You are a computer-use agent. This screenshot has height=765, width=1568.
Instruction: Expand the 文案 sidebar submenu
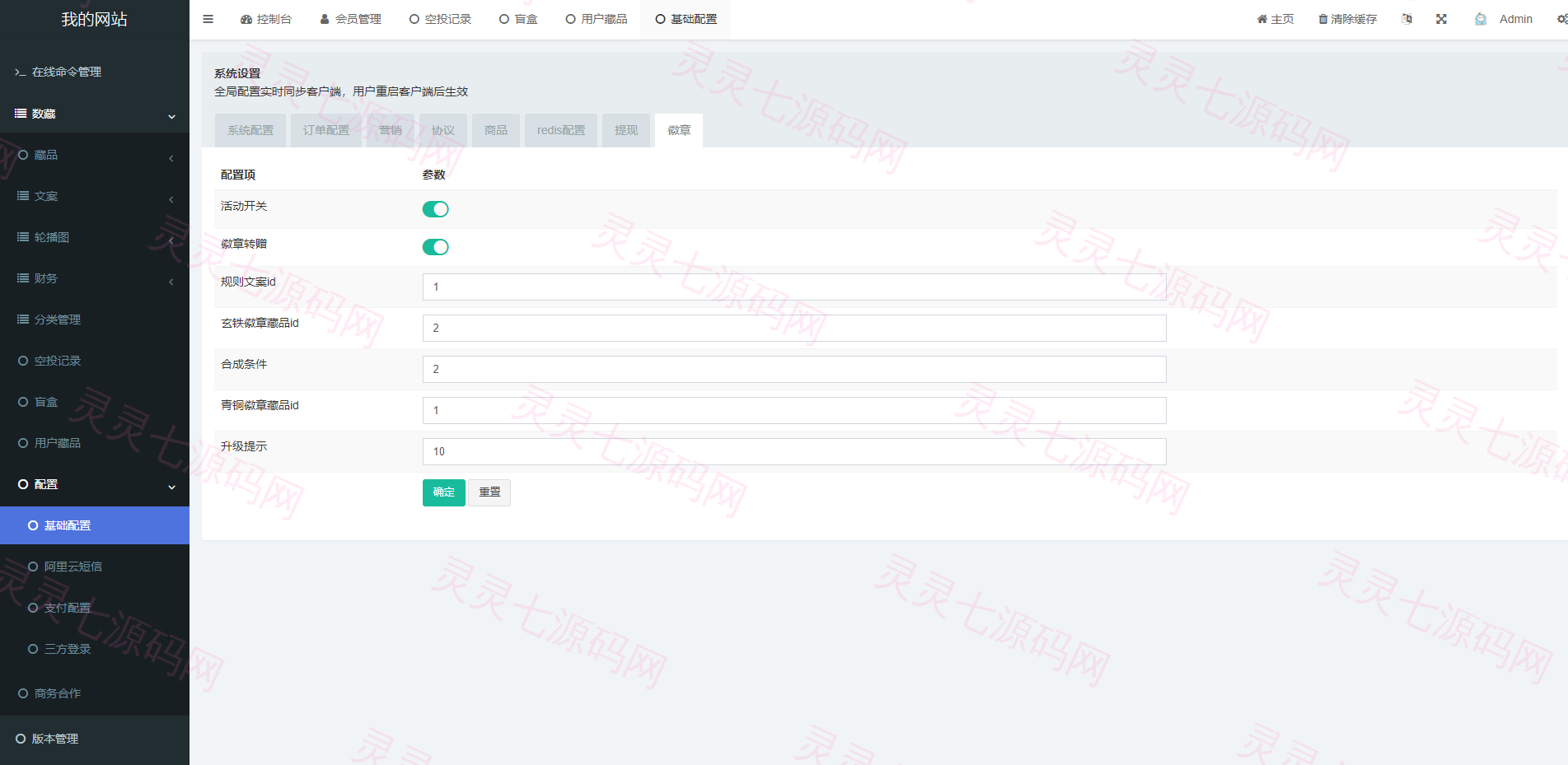(95, 196)
